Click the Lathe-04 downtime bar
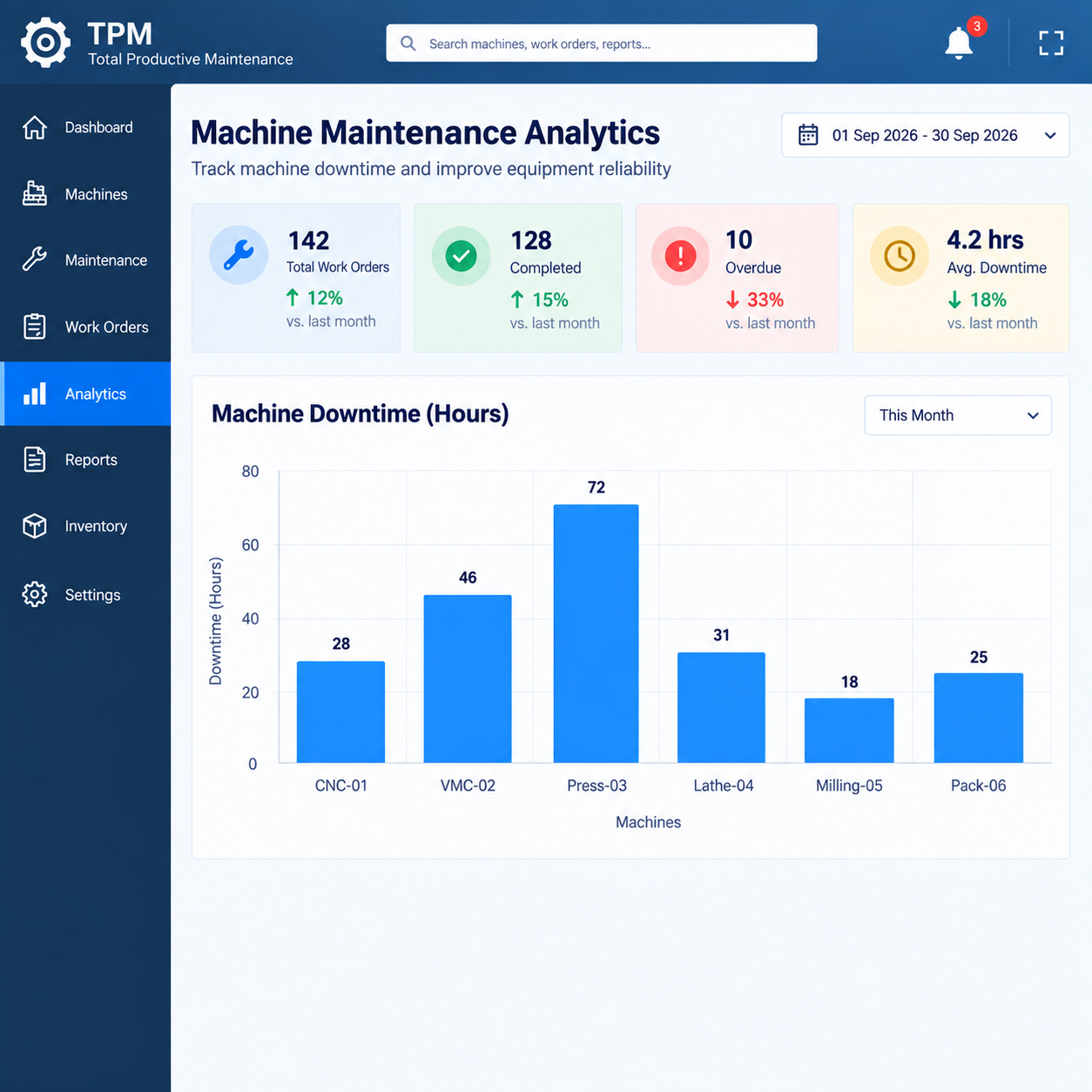 coord(721,708)
